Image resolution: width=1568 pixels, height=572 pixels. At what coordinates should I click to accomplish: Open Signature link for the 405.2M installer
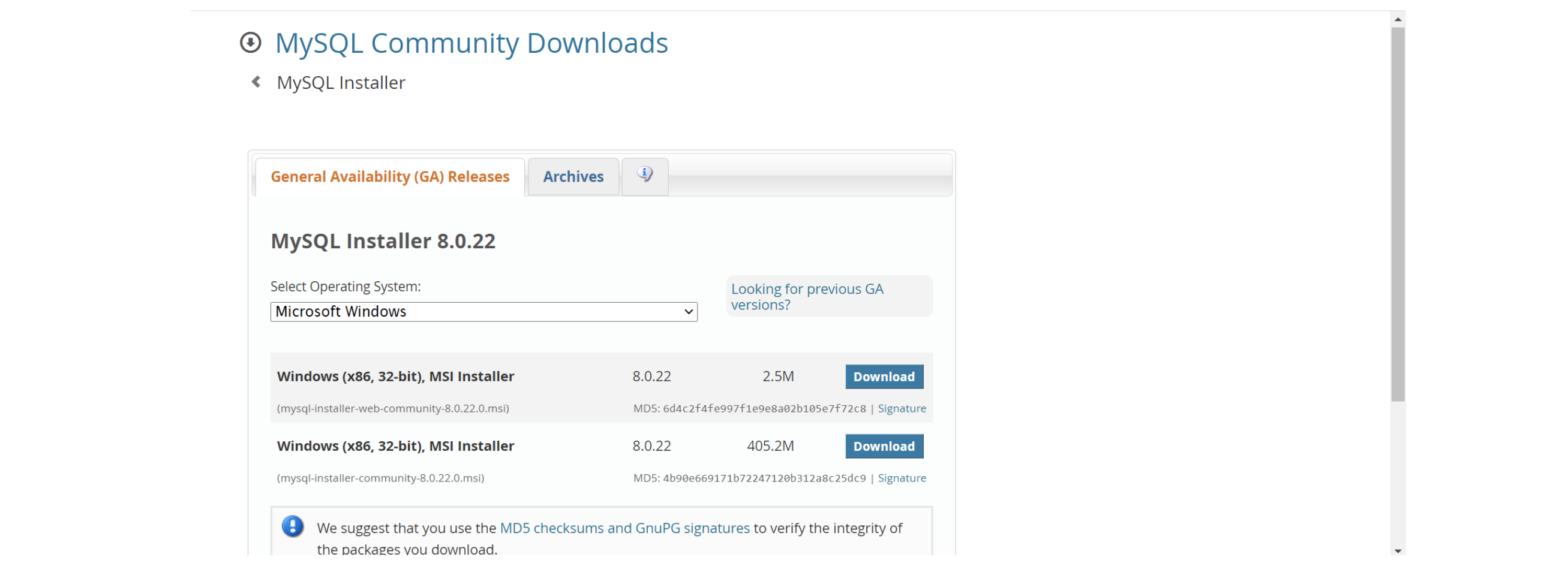902,478
